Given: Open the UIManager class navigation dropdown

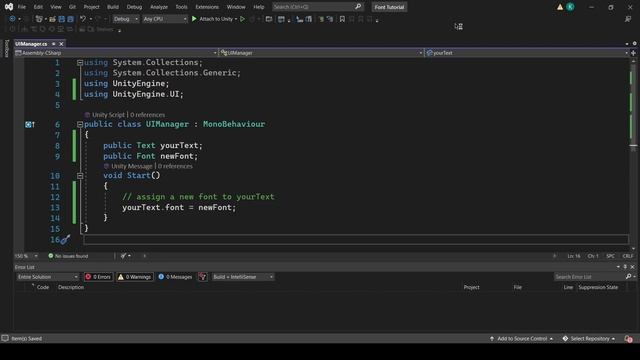Looking at the screenshot, I should tap(321, 53).
